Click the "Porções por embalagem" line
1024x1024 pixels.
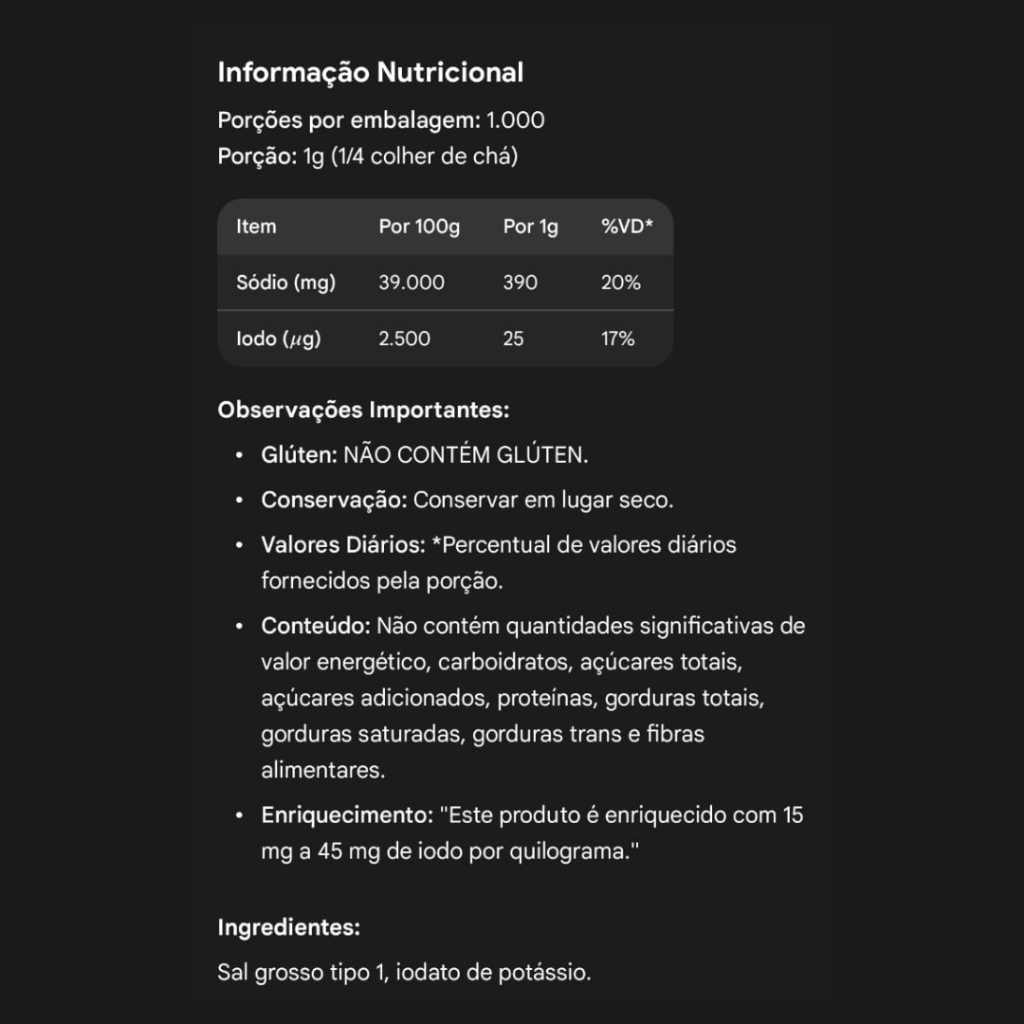(x=381, y=121)
